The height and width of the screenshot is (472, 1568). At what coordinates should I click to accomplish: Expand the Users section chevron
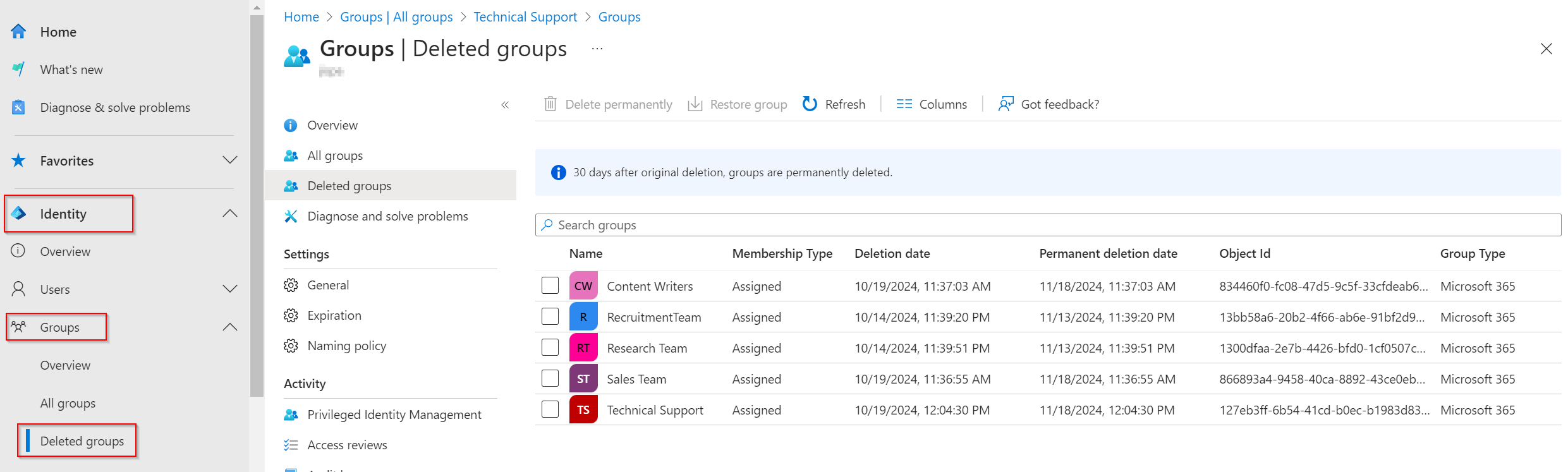[x=230, y=289]
